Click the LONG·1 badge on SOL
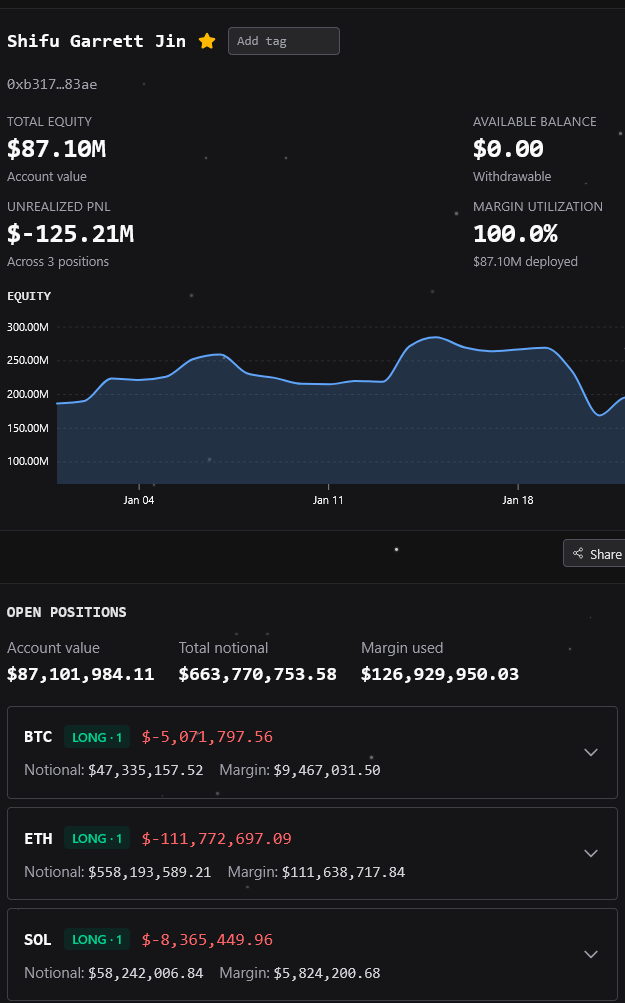 (97, 940)
